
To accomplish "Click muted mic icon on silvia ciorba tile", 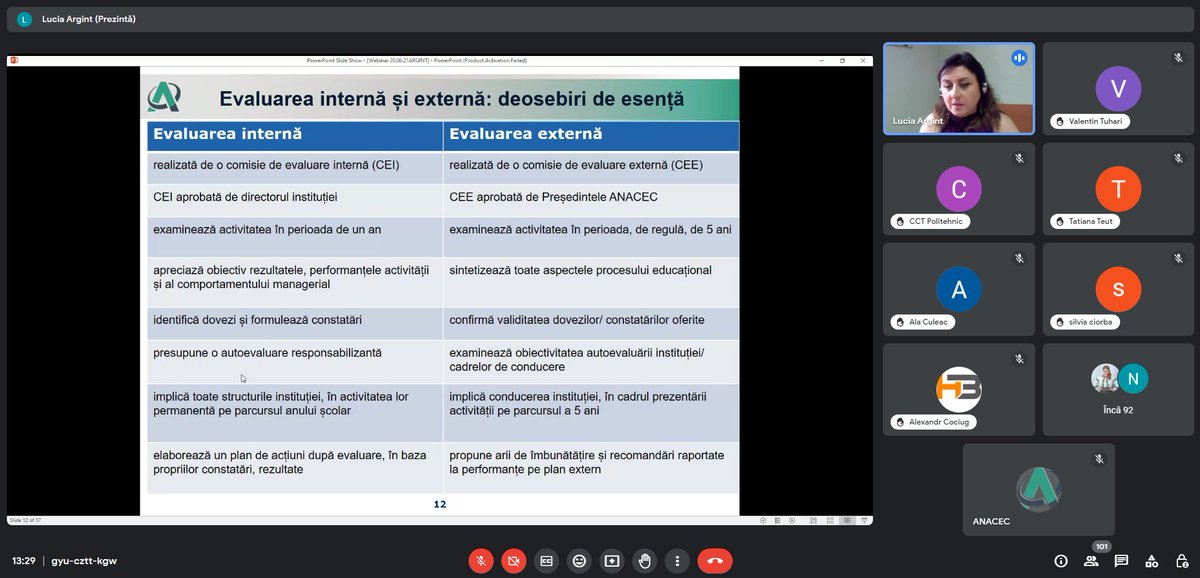I will tap(1179, 258).
